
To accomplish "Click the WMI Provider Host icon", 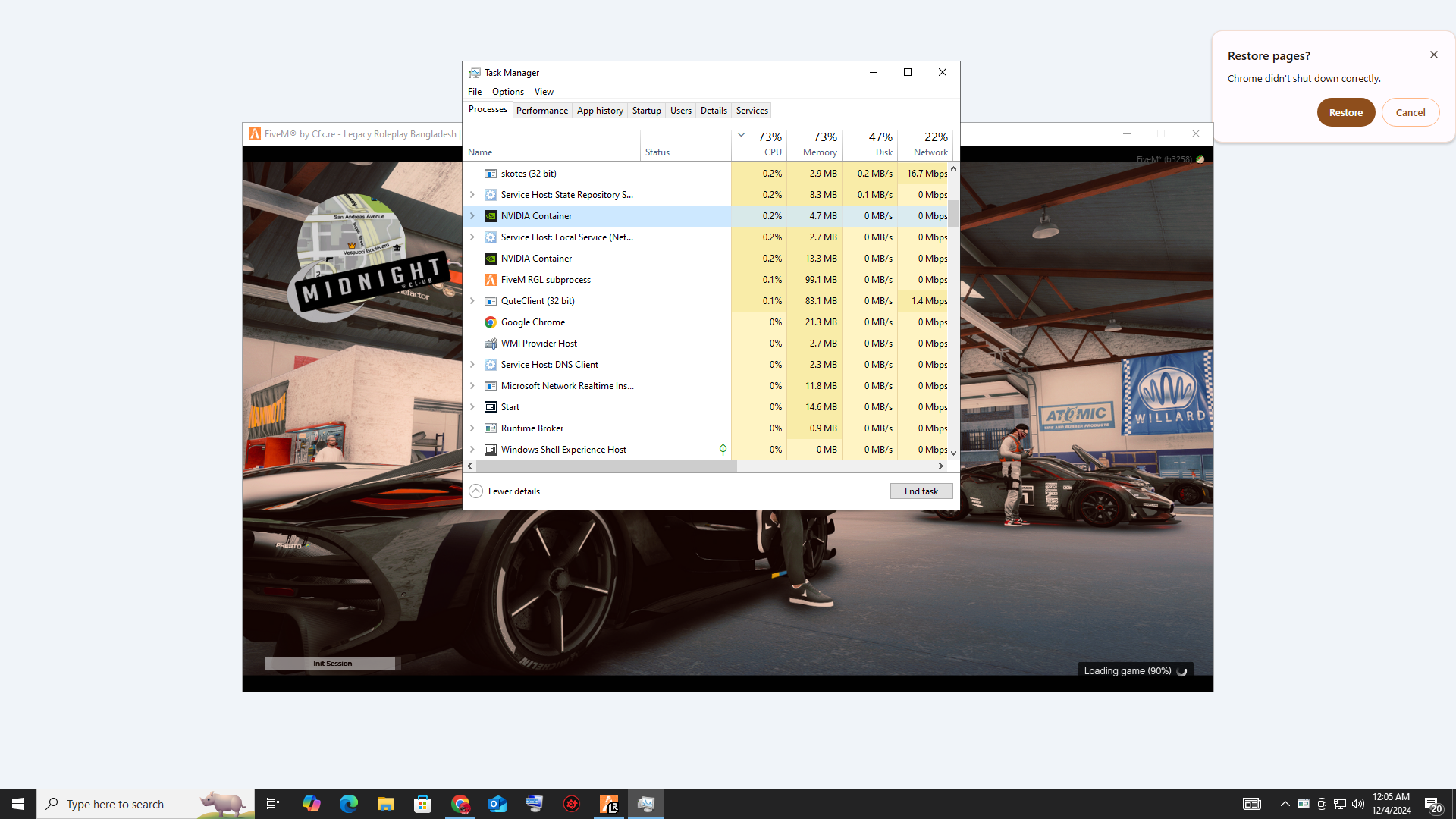I will click(491, 344).
